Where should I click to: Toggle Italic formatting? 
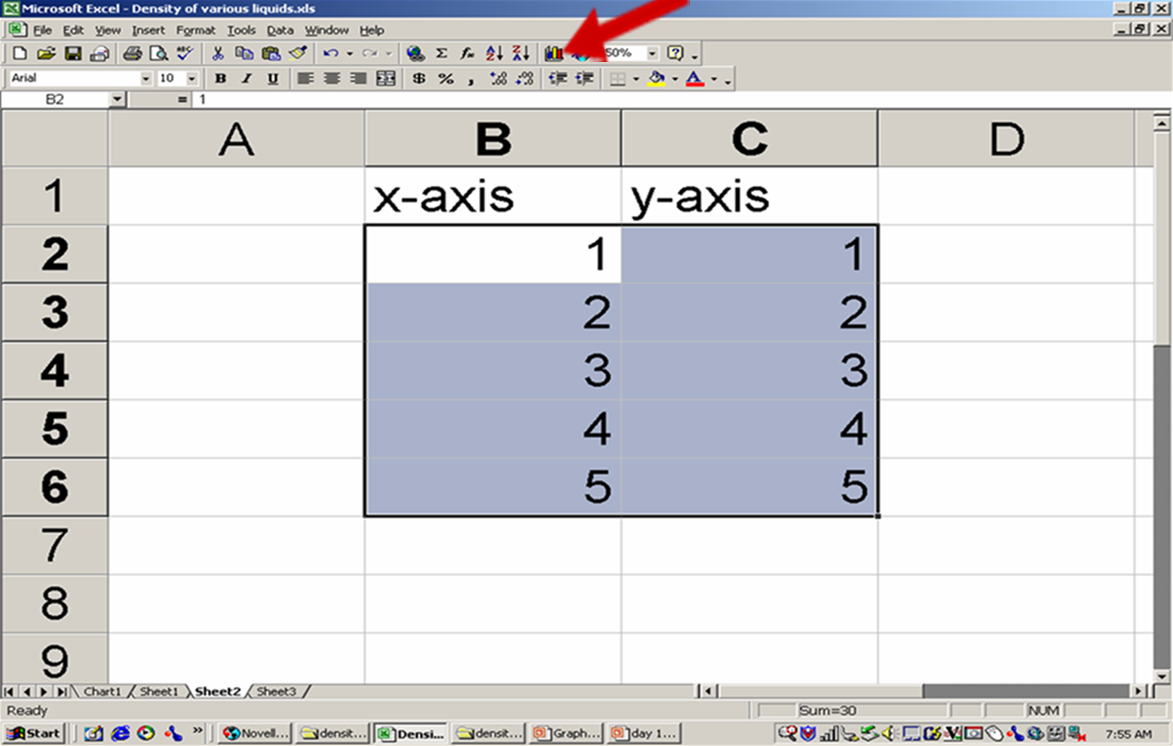click(x=246, y=78)
